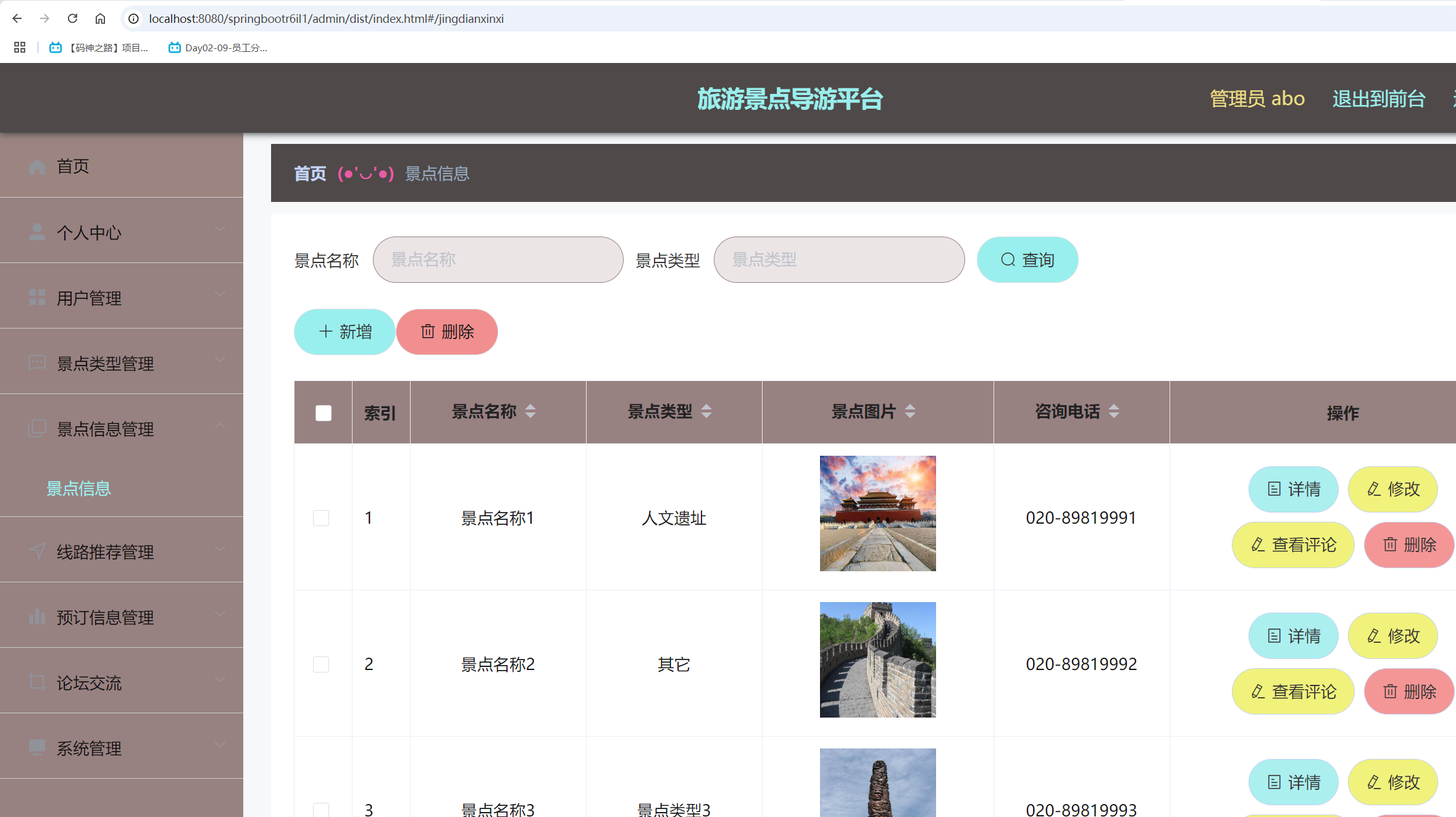Select the chat bubble icon for 景点类型管理
This screenshot has width=1456, height=817.
[x=36, y=363]
